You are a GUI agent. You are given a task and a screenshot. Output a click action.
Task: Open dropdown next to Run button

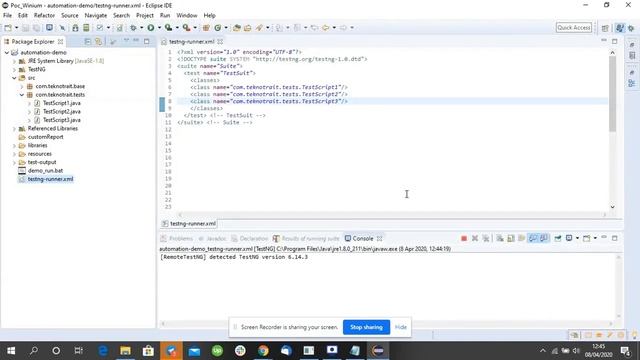click(x=159, y=28)
